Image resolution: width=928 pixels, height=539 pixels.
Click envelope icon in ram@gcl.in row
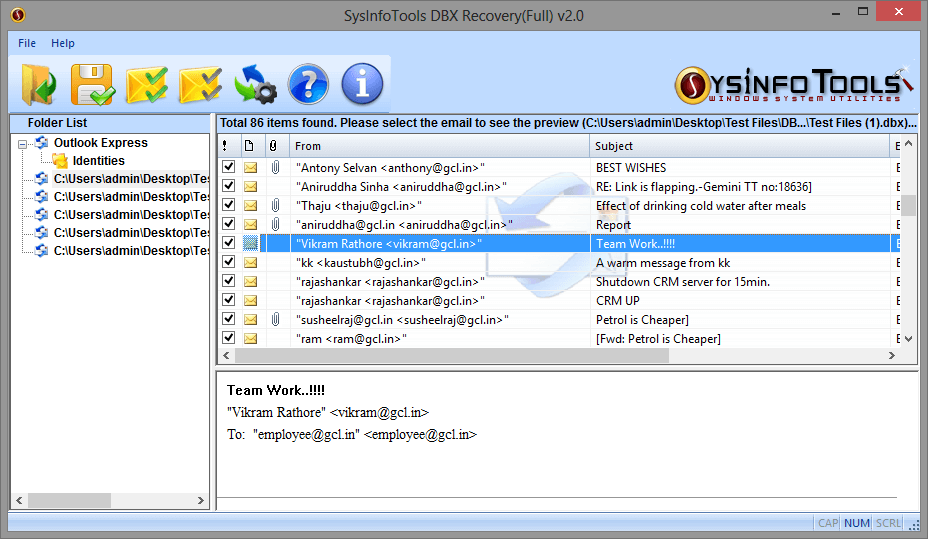click(250, 338)
